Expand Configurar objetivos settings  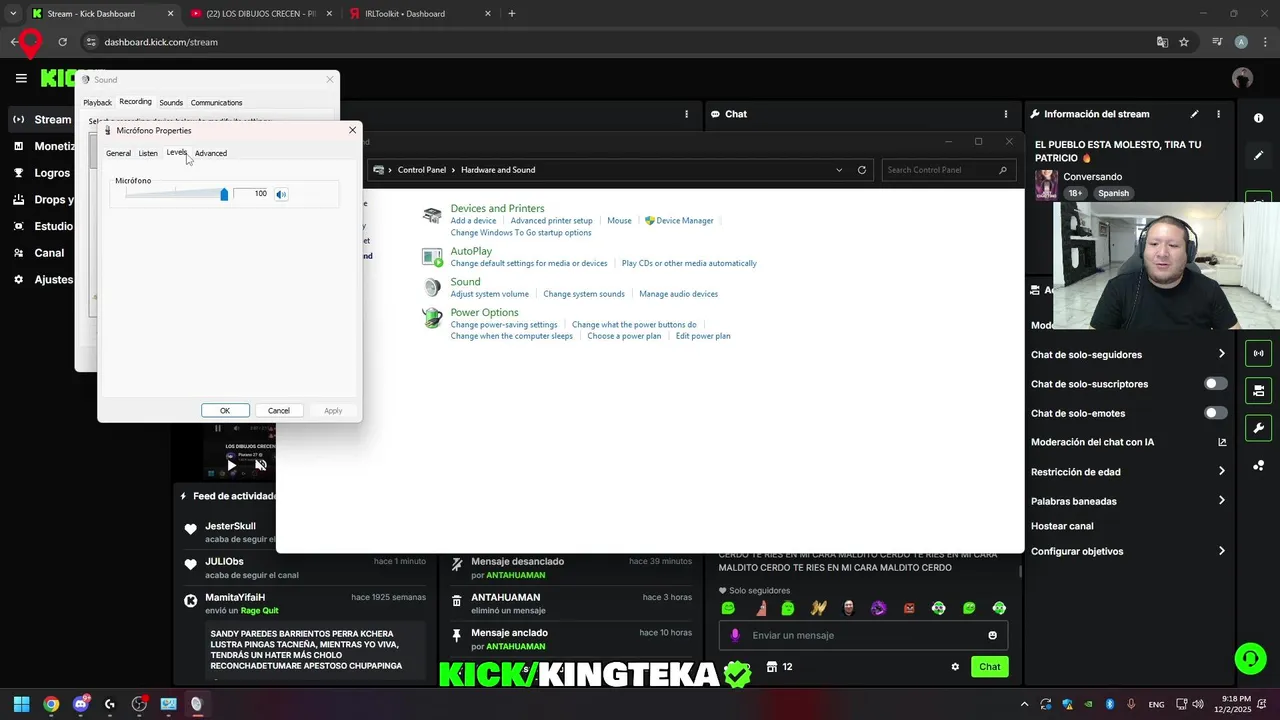pos(1221,551)
